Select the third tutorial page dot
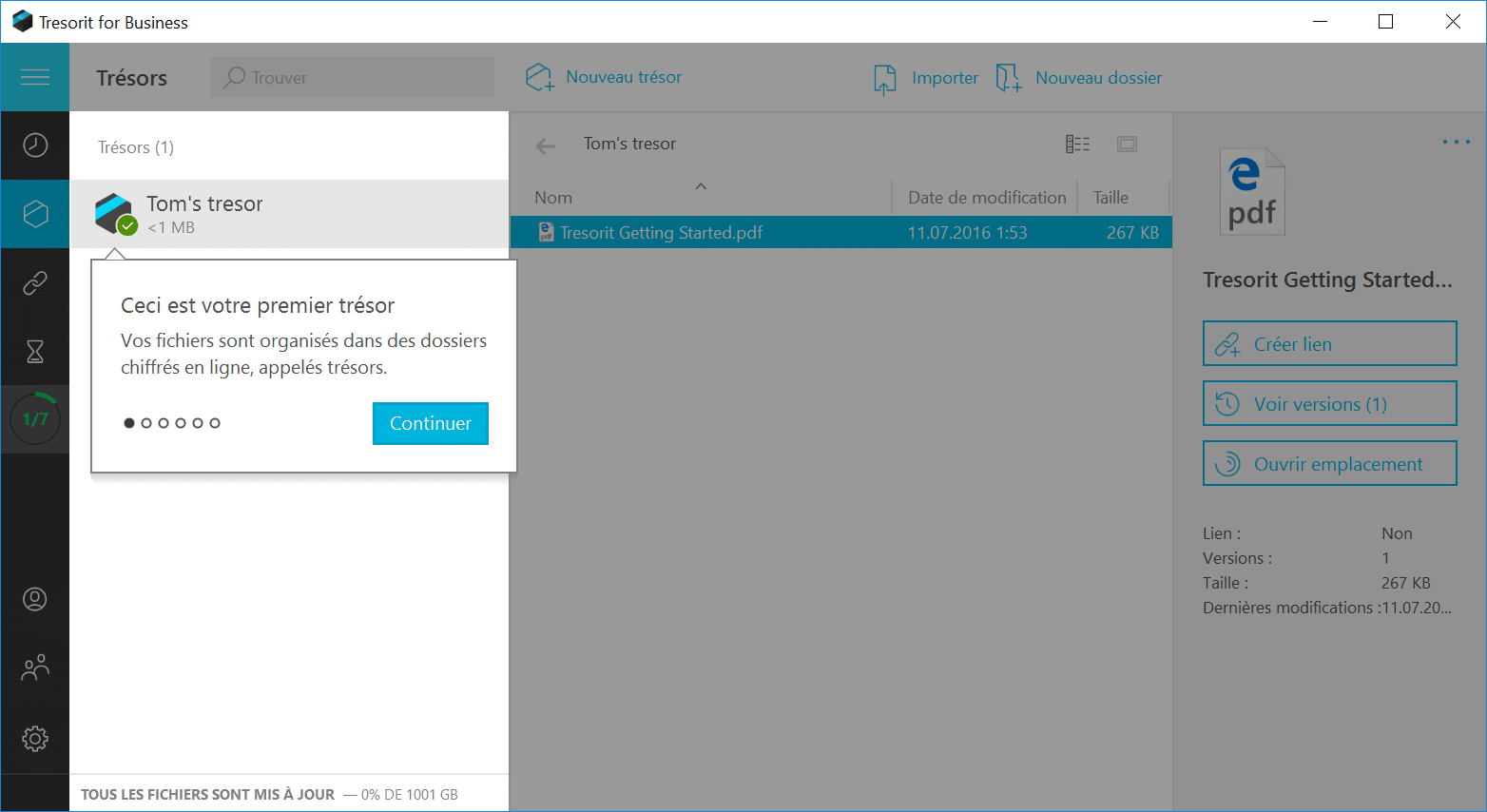 [x=164, y=423]
